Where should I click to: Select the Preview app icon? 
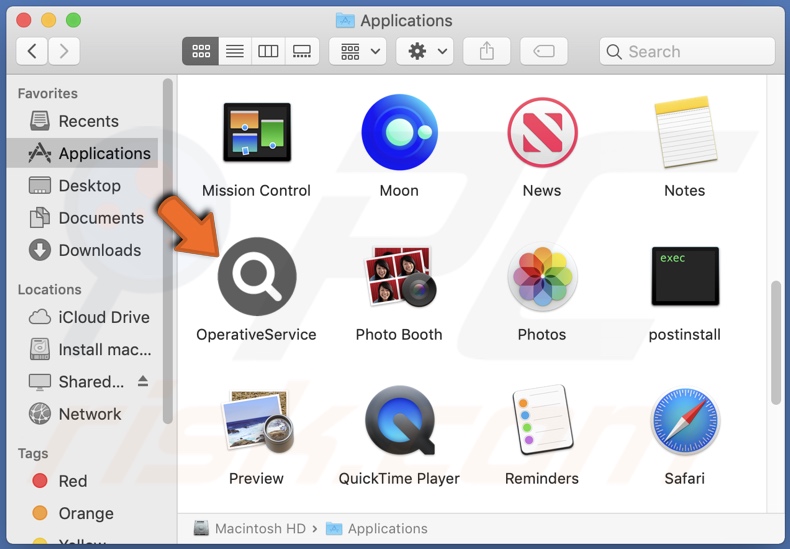click(x=257, y=421)
